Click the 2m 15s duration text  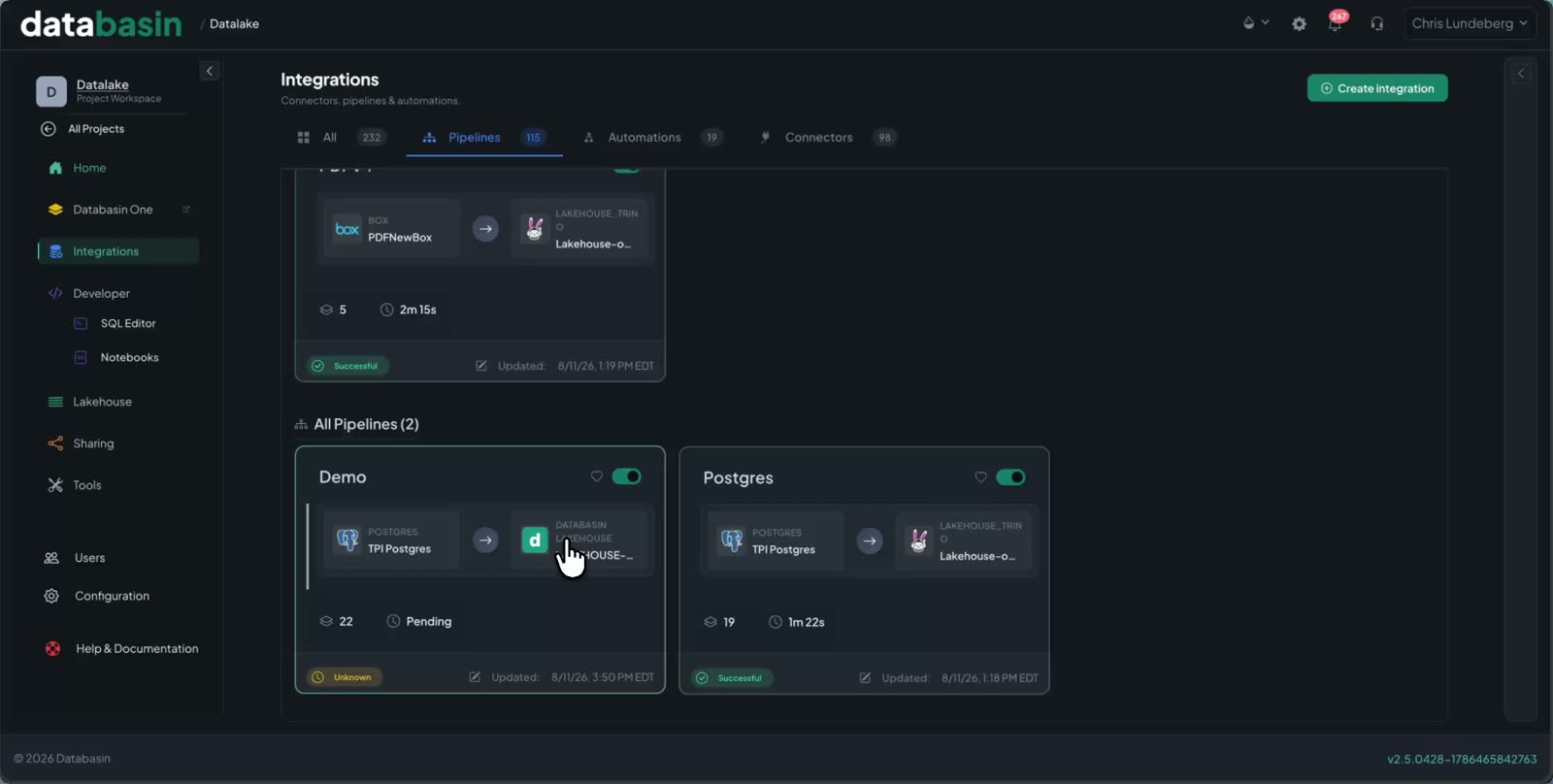pyautogui.click(x=417, y=310)
